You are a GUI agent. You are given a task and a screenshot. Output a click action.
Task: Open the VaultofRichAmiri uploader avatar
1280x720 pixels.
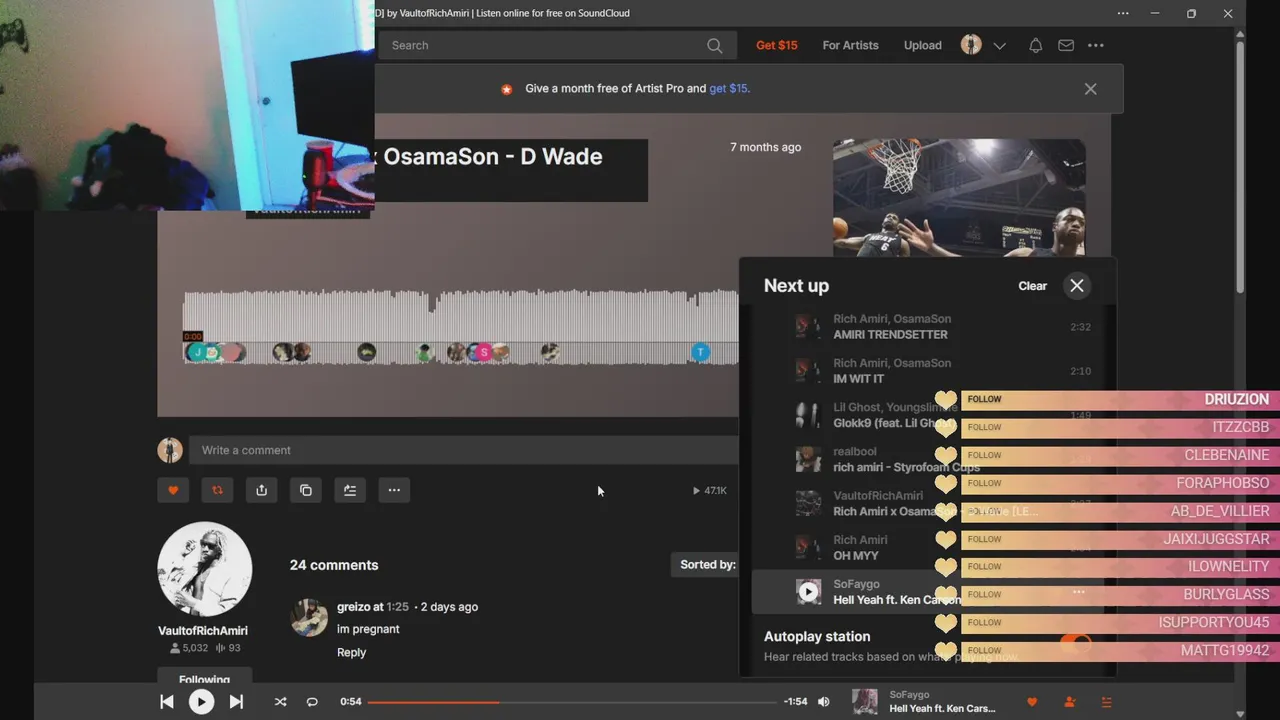204,568
